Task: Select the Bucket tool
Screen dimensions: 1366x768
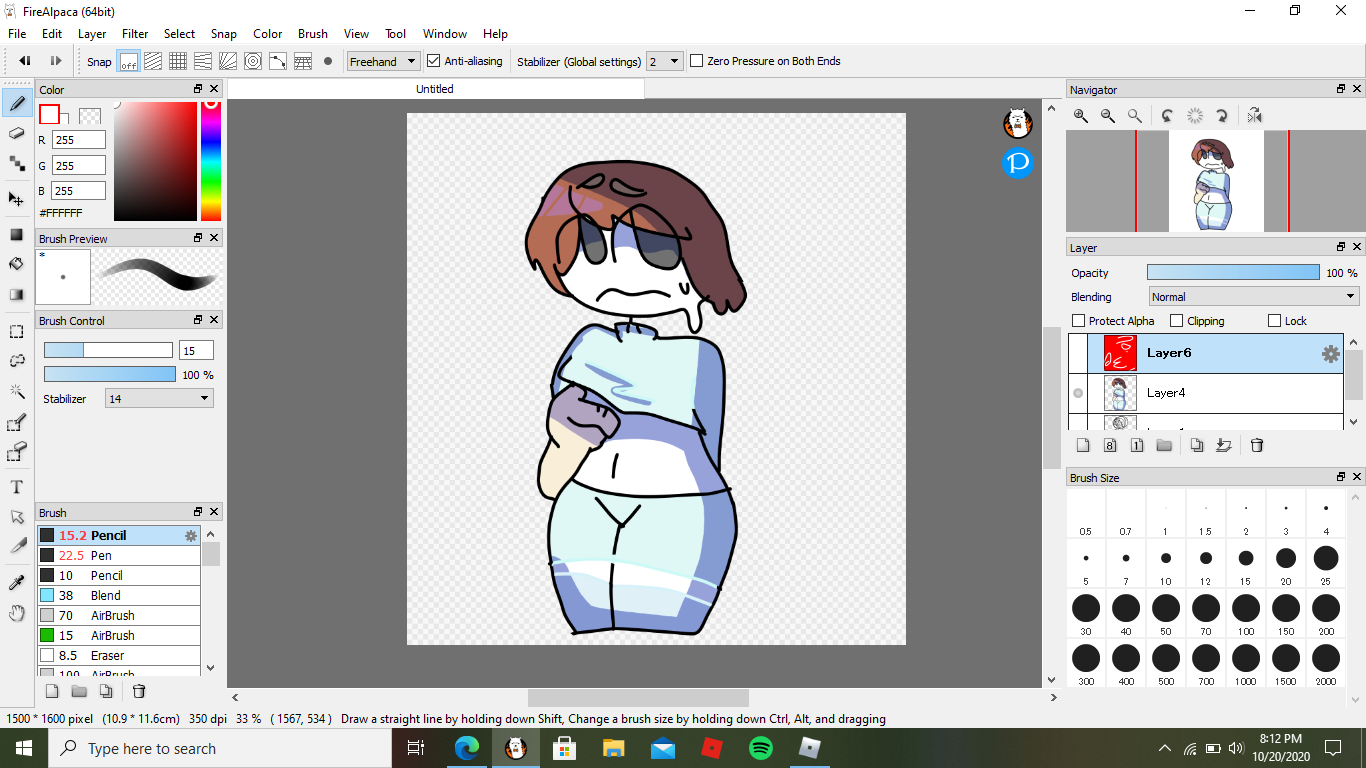Action: 17,264
